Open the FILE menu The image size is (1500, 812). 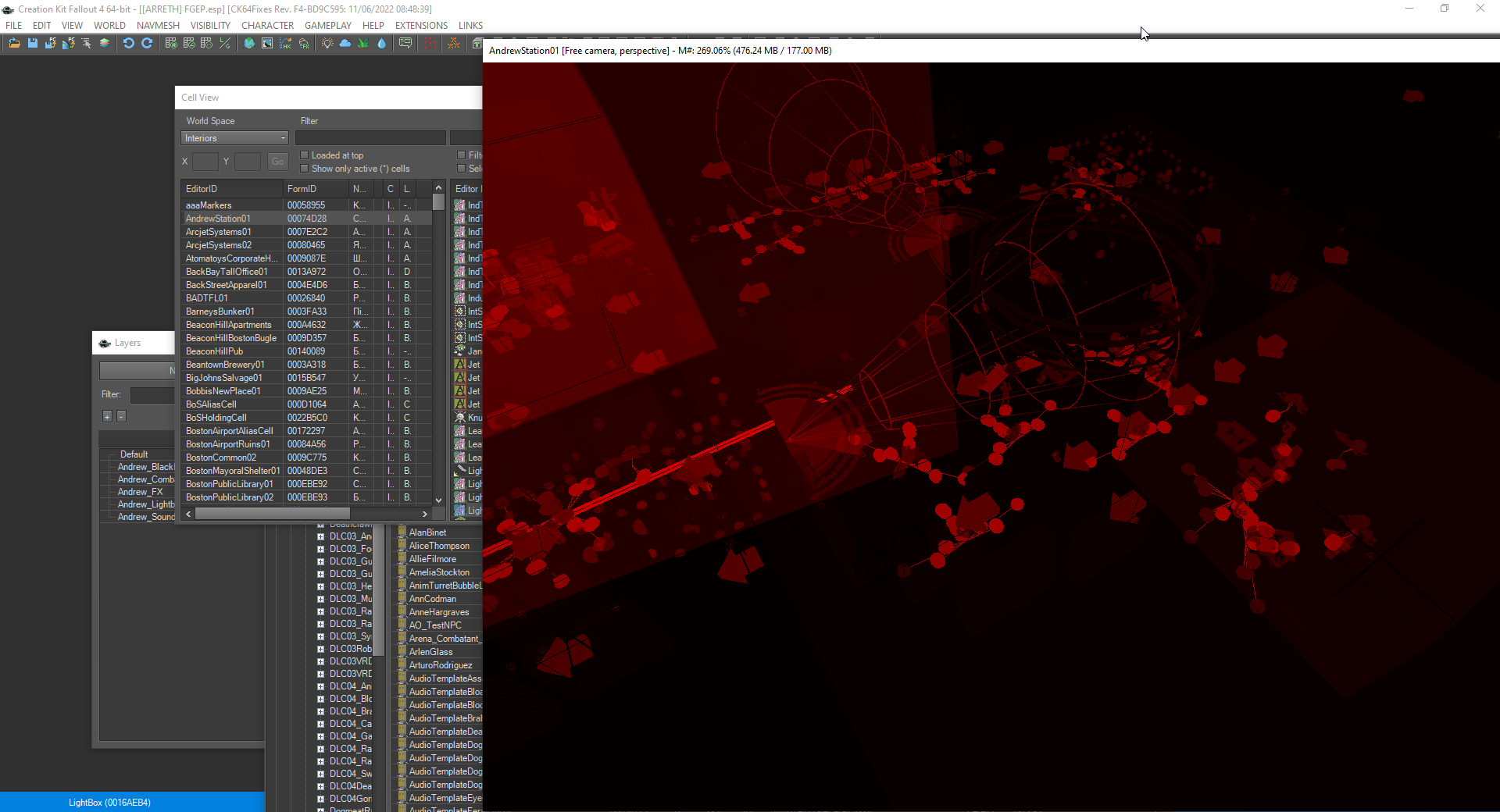tap(14, 26)
